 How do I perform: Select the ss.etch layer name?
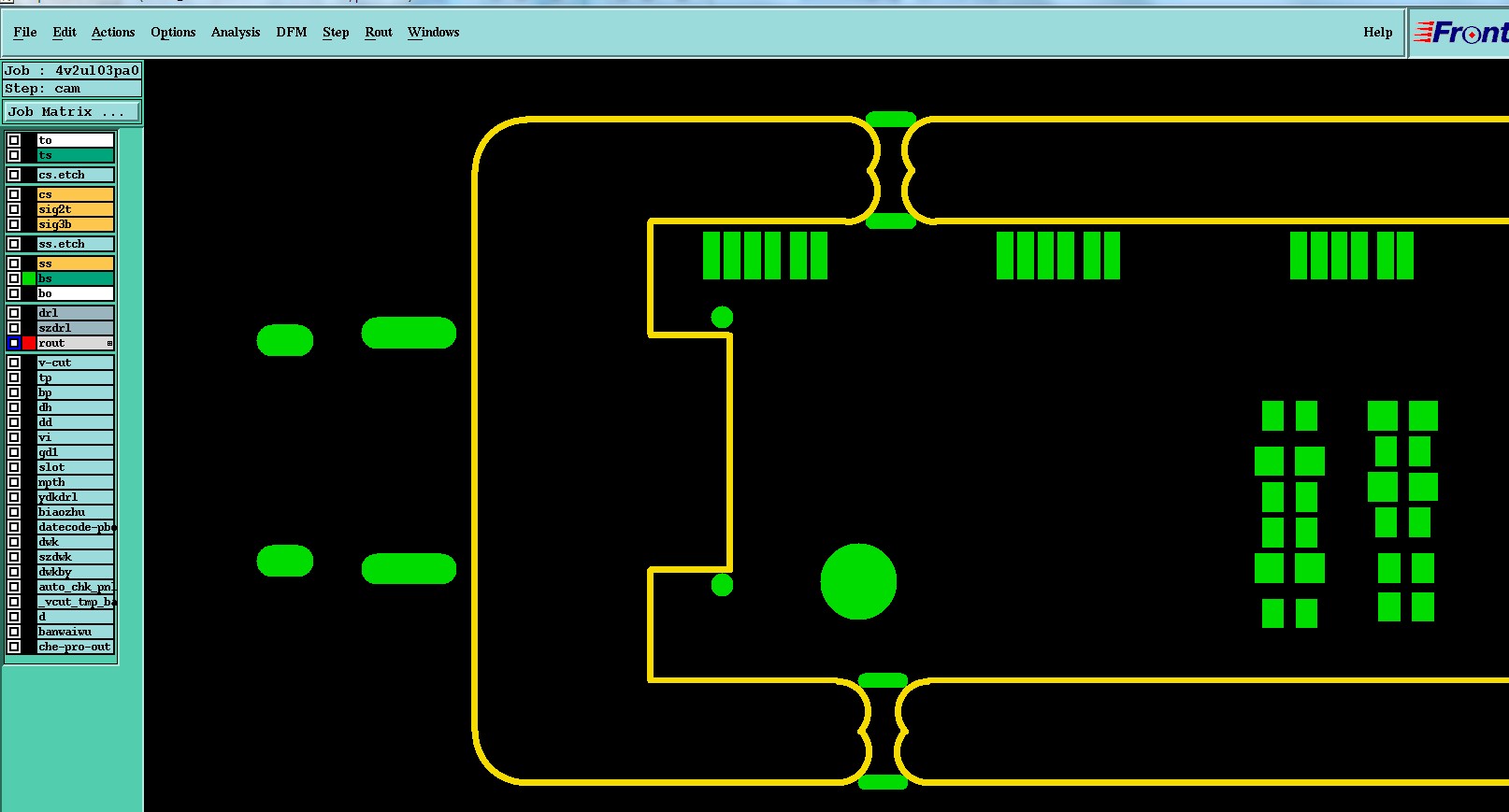click(76, 244)
